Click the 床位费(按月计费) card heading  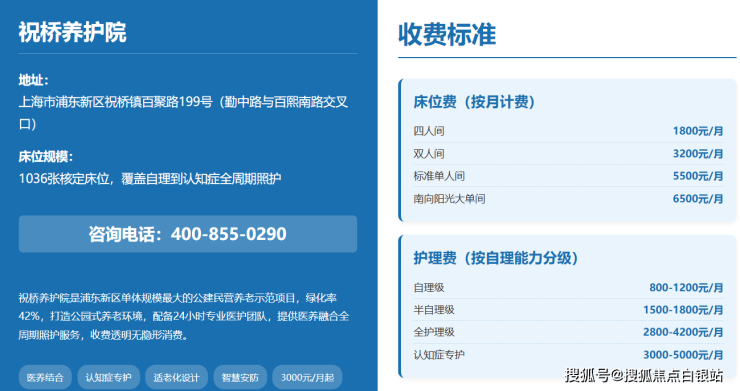click(474, 102)
